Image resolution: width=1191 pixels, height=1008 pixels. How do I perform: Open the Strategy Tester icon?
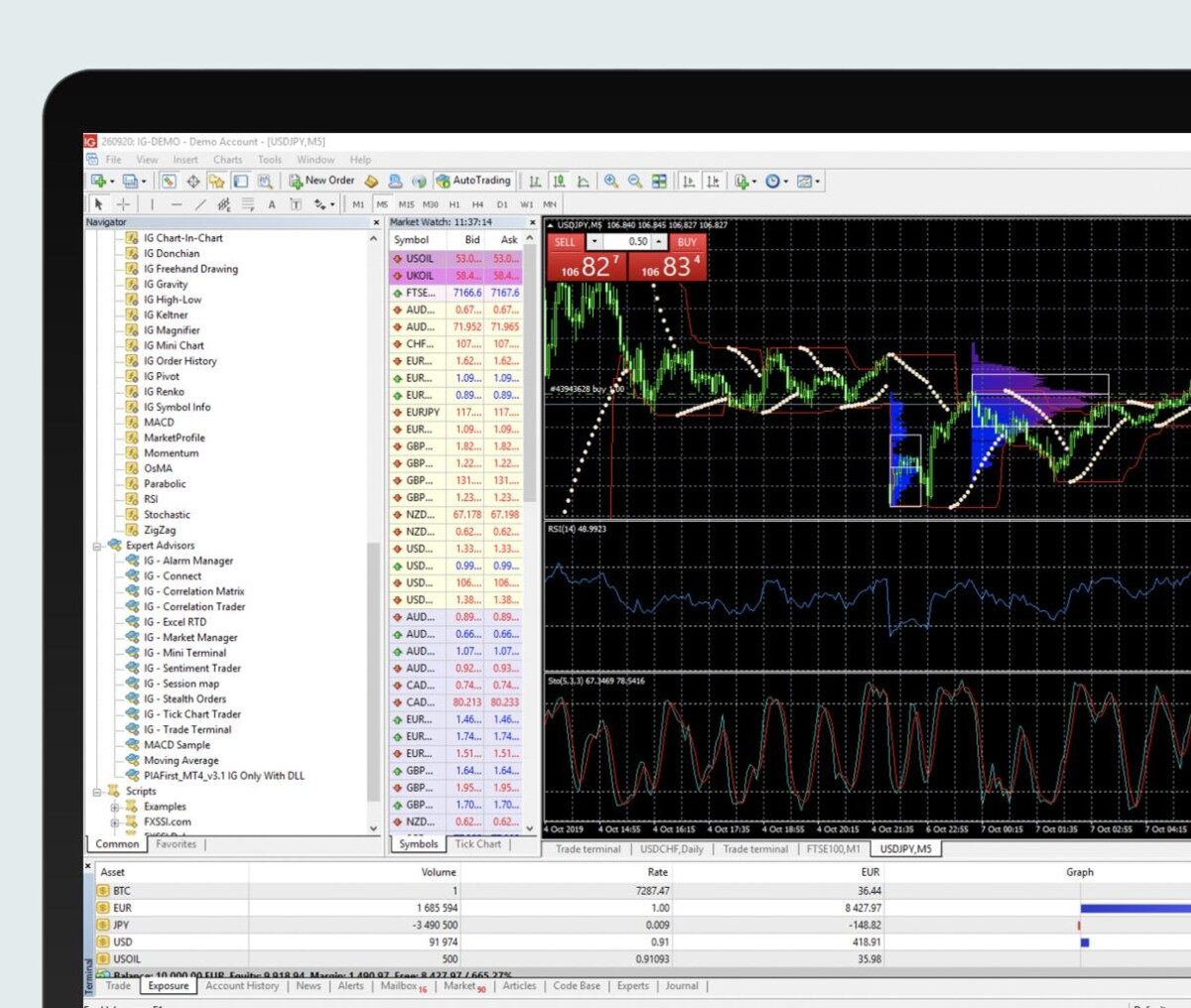pos(265,181)
